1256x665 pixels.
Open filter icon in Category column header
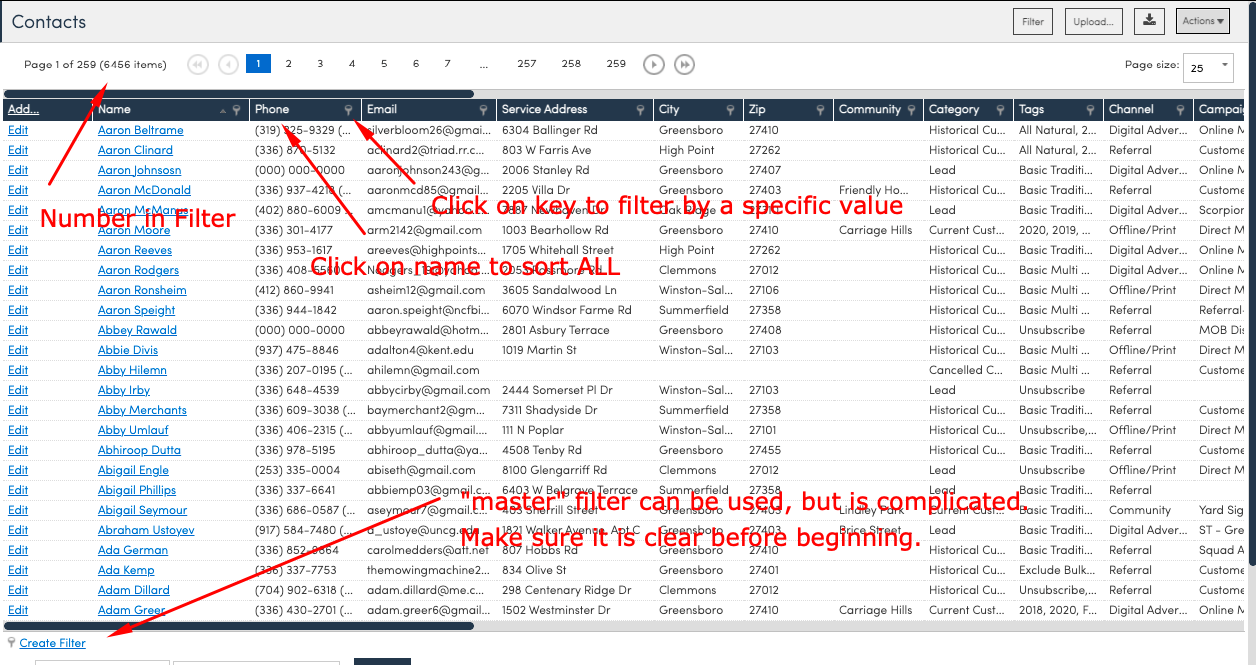pos(999,110)
